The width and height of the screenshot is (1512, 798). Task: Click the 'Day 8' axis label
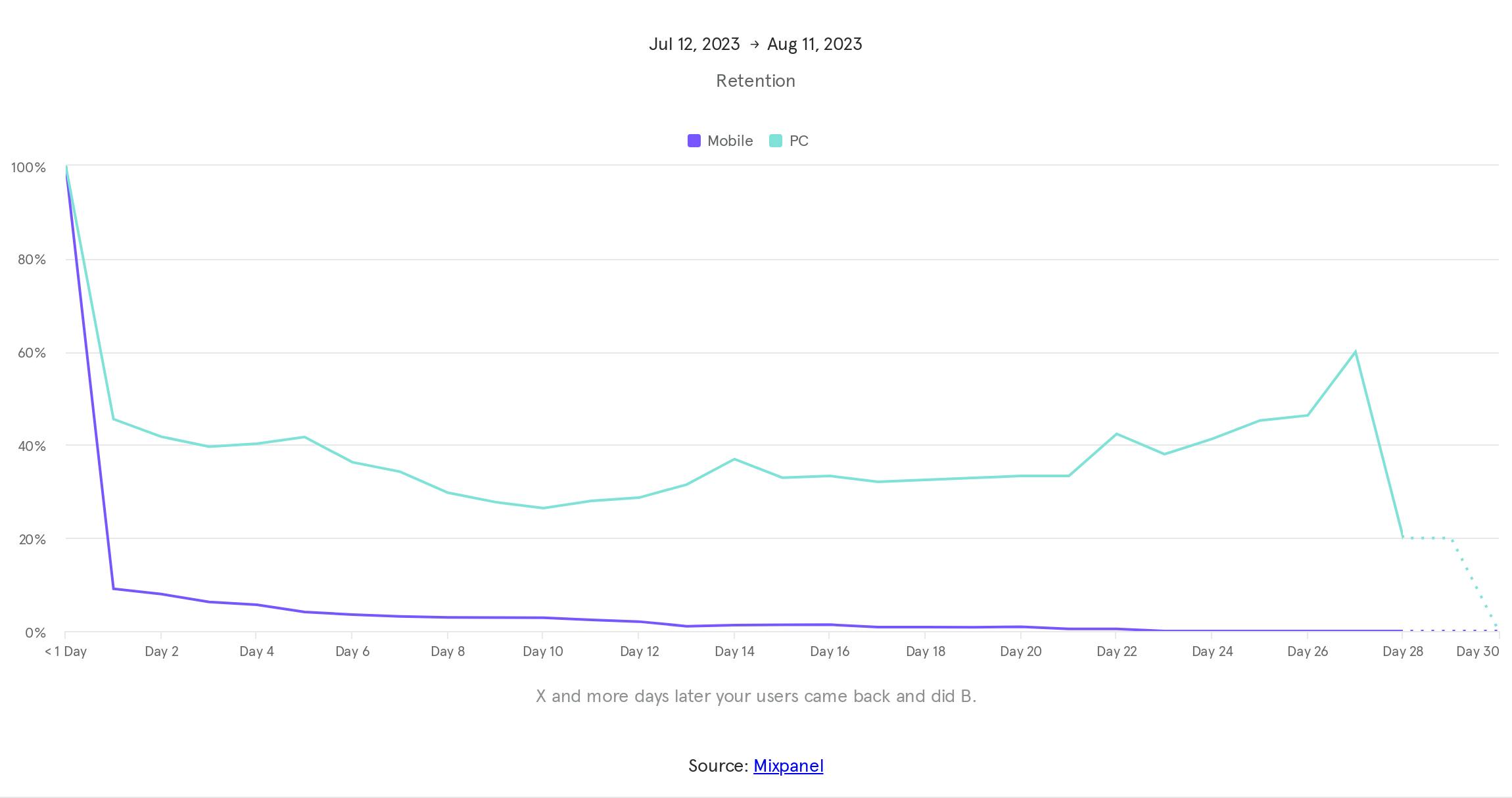[x=448, y=651]
